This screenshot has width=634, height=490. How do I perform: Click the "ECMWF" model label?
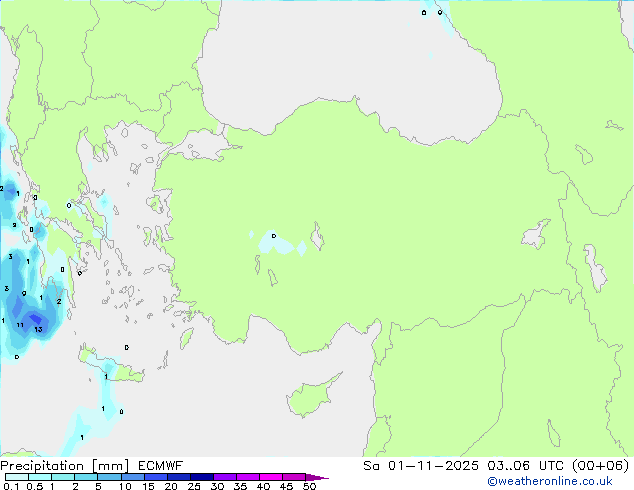click(x=161, y=466)
